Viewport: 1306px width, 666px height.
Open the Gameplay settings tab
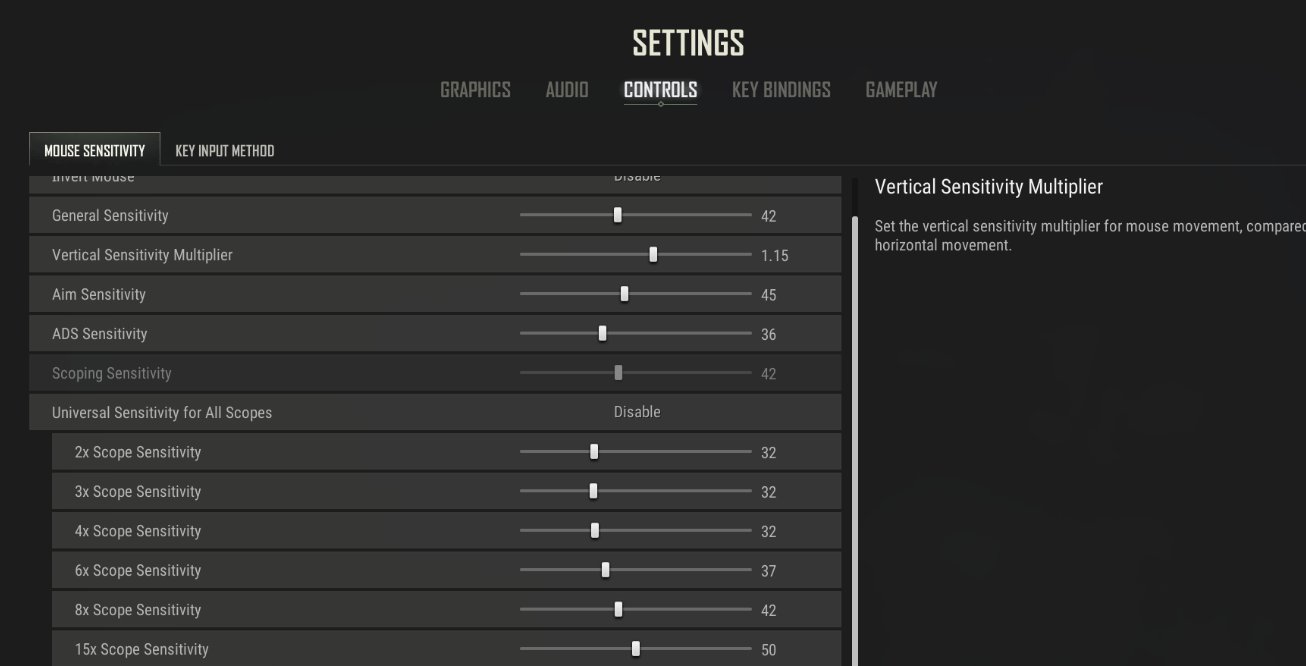901,90
